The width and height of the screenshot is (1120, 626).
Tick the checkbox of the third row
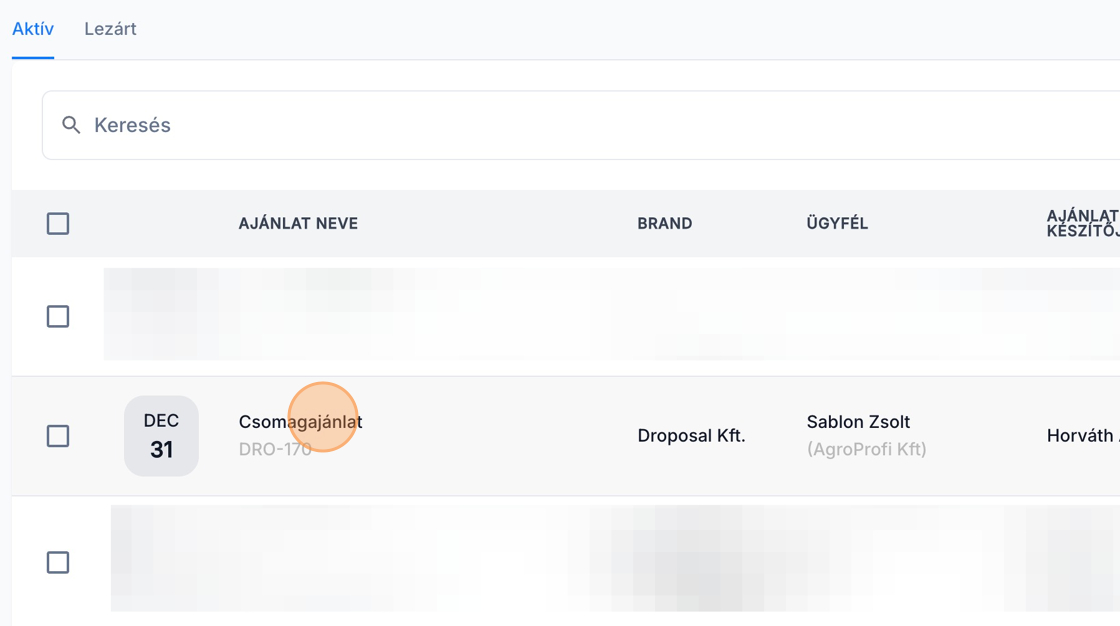click(58, 562)
